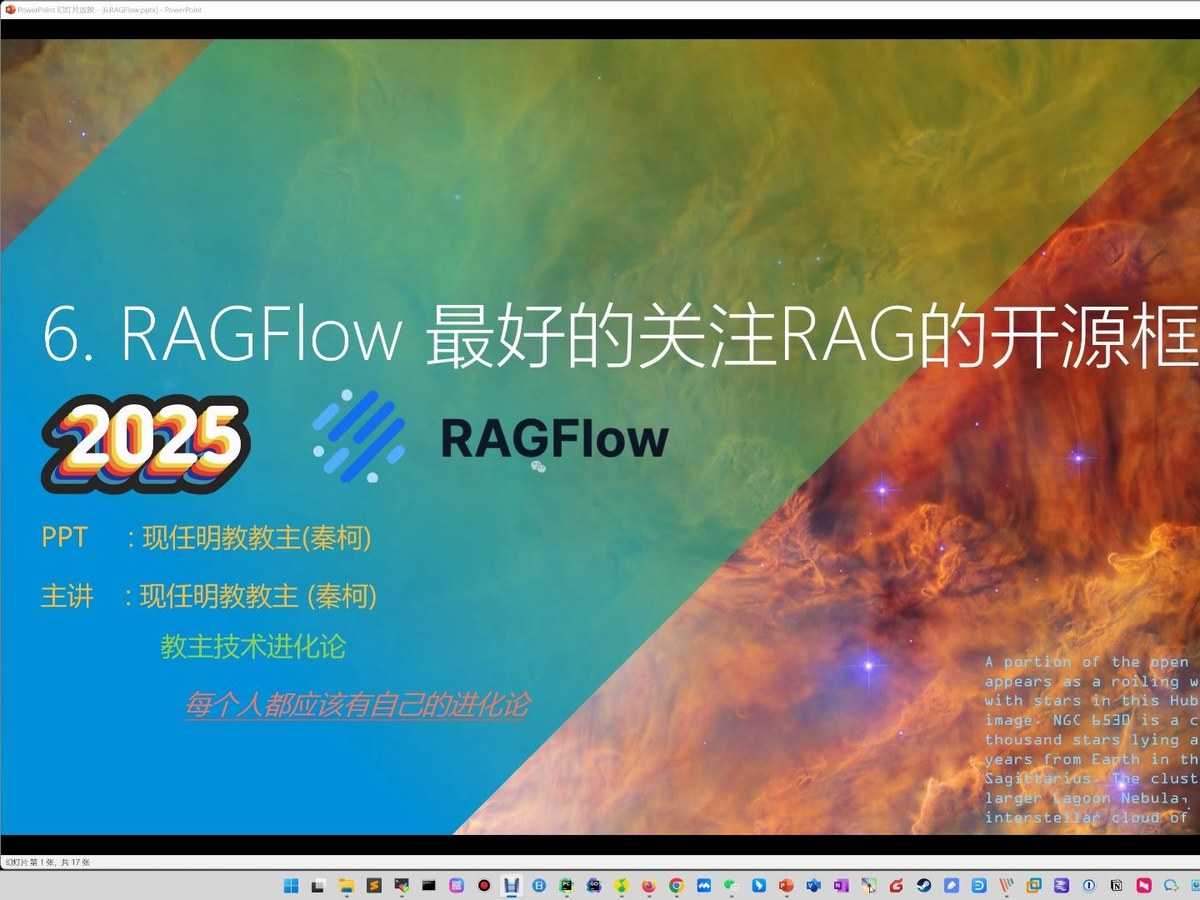Click the 'PPT : 现任明教教主(秦柯)' line
The height and width of the screenshot is (900, 1200).
pyautogui.click(x=206, y=538)
